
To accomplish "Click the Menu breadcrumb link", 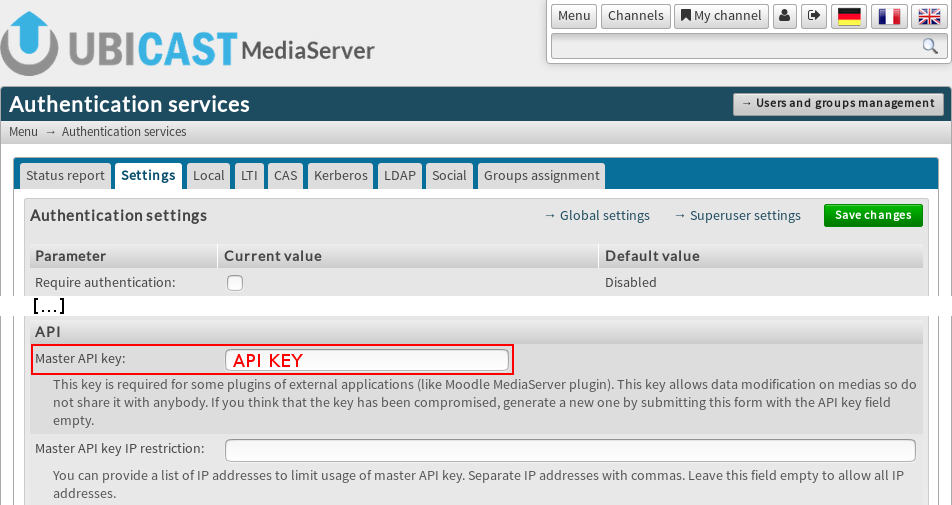I will [x=23, y=132].
